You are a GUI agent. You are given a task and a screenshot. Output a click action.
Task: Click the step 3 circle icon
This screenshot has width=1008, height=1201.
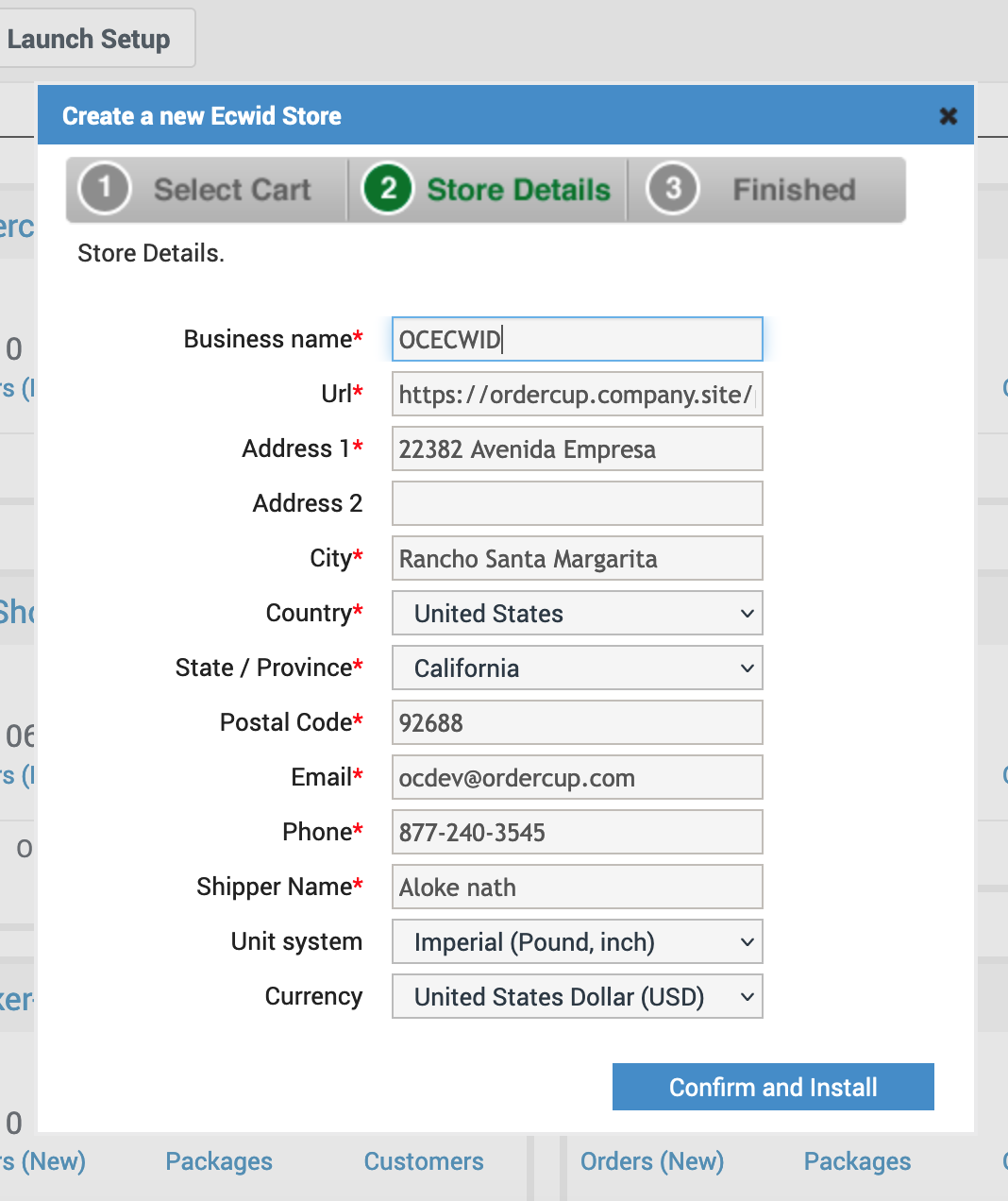click(673, 188)
